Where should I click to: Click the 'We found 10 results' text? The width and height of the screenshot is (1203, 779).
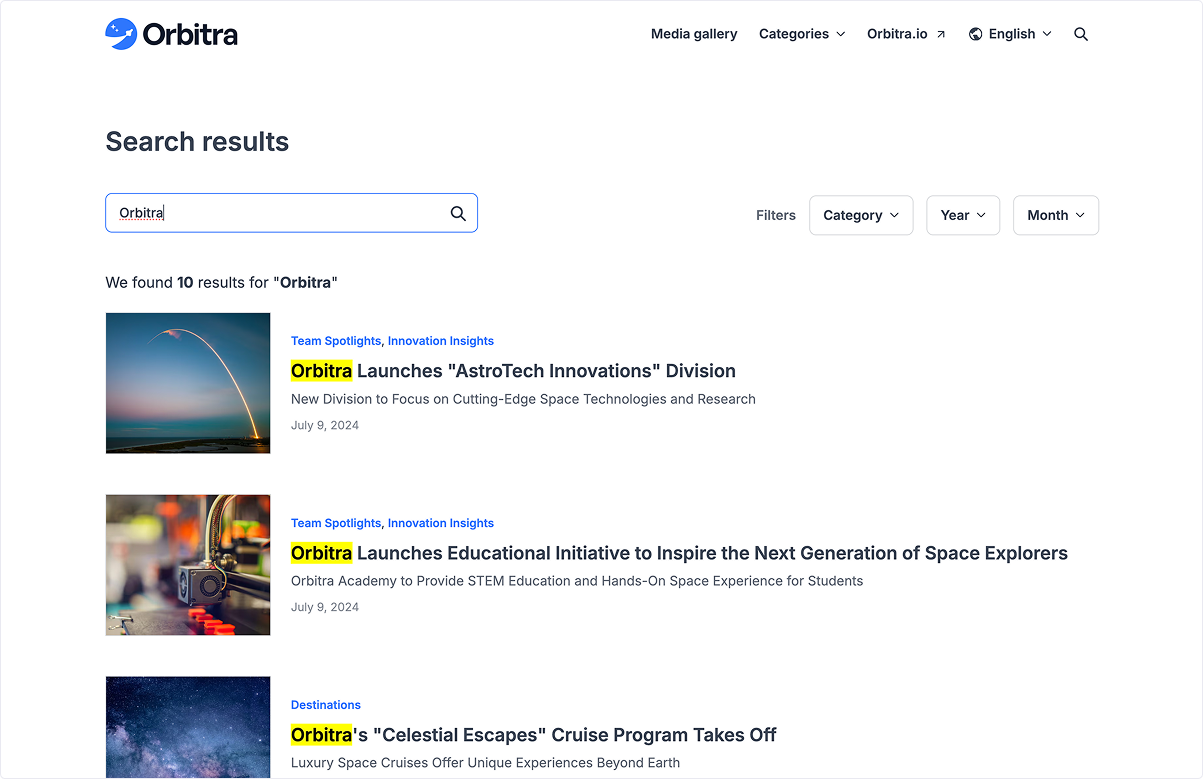tap(222, 283)
